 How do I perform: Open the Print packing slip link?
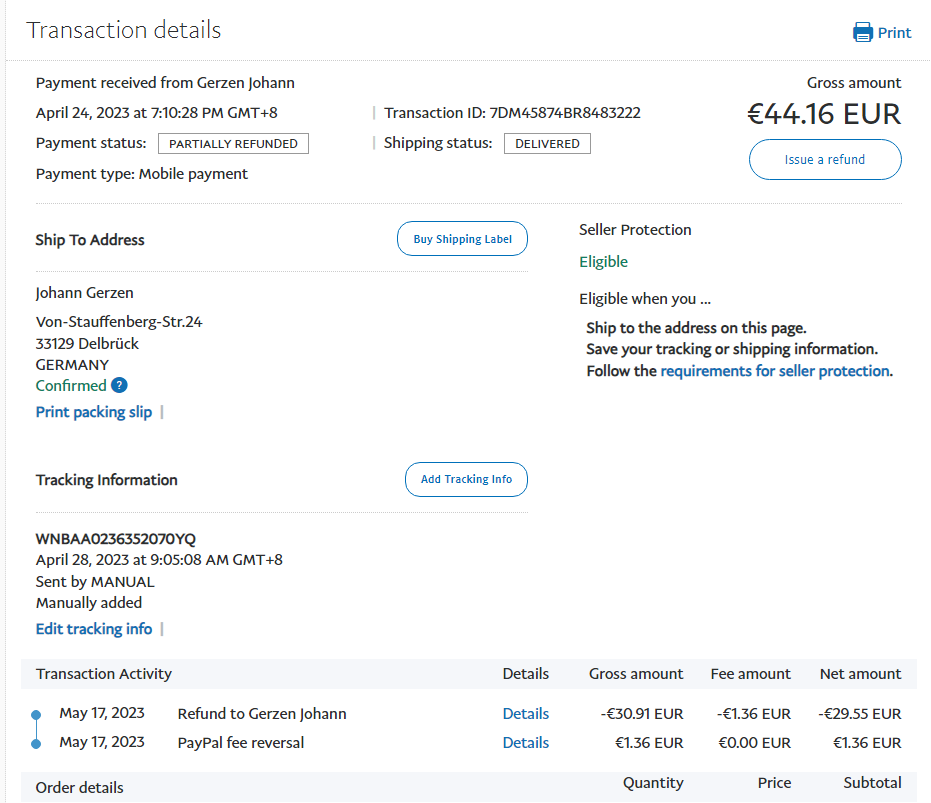pos(94,412)
